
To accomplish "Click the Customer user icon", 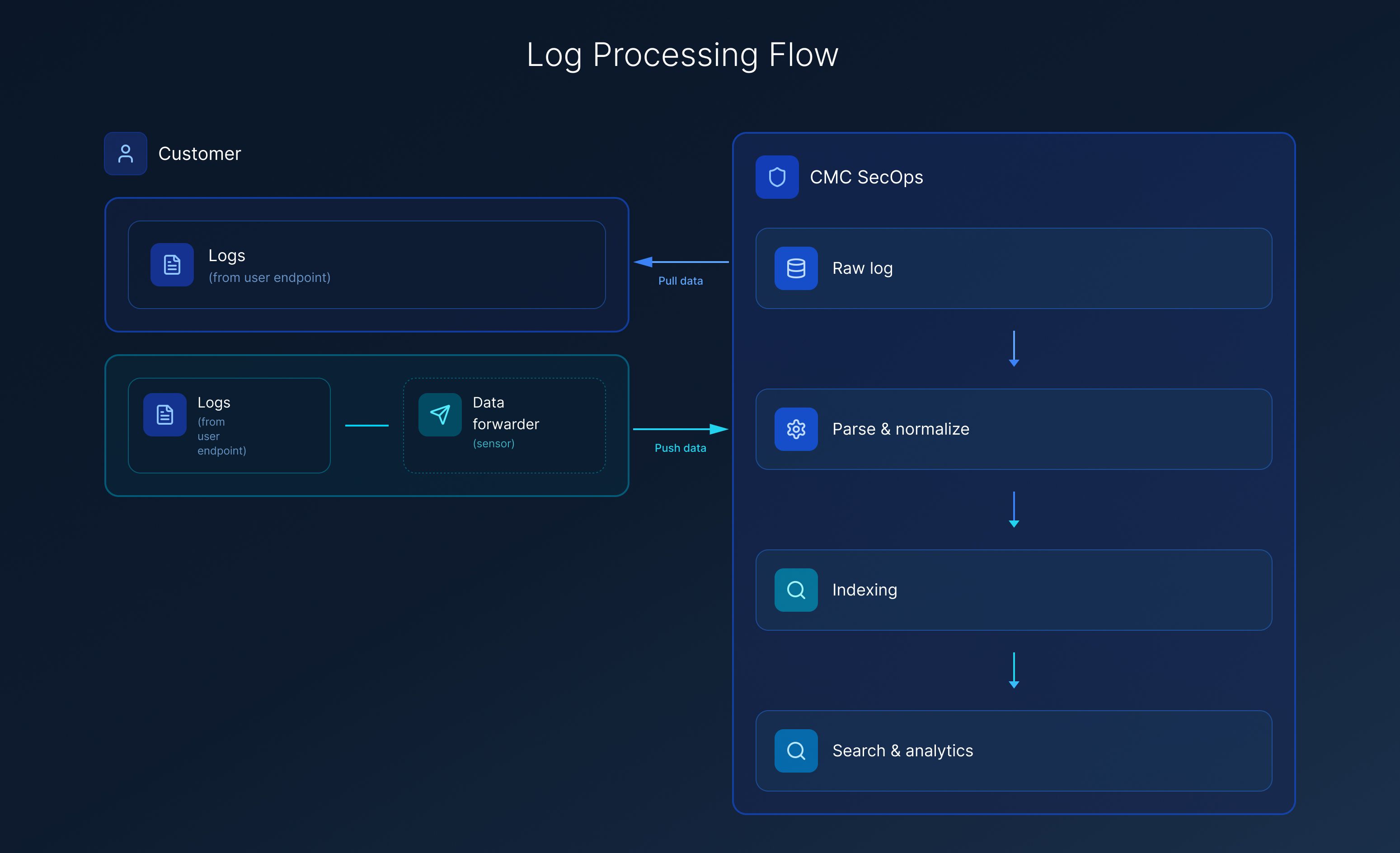I will pos(125,153).
